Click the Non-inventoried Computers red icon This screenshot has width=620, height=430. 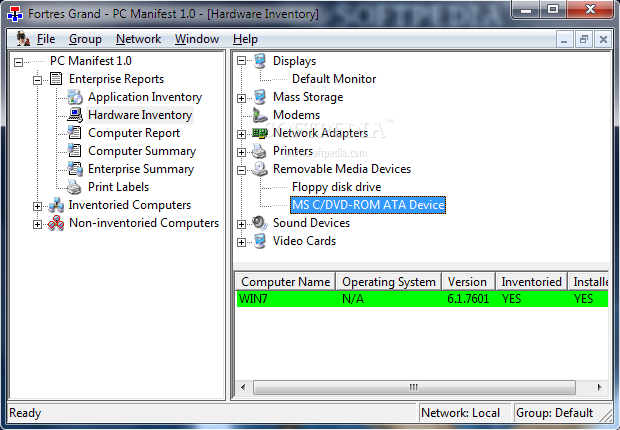[56, 223]
